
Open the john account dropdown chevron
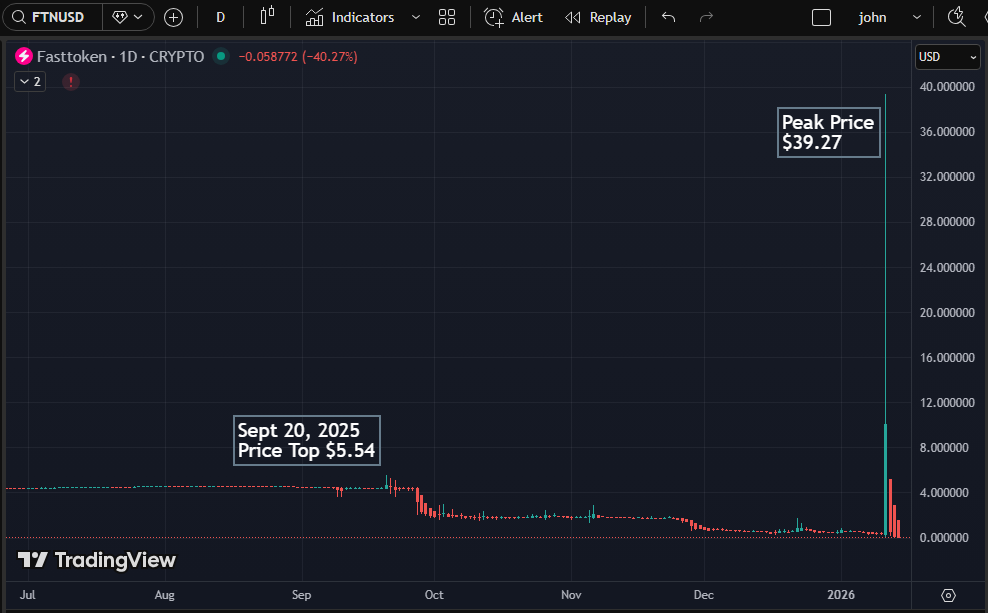pyautogui.click(x=916, y=17)
